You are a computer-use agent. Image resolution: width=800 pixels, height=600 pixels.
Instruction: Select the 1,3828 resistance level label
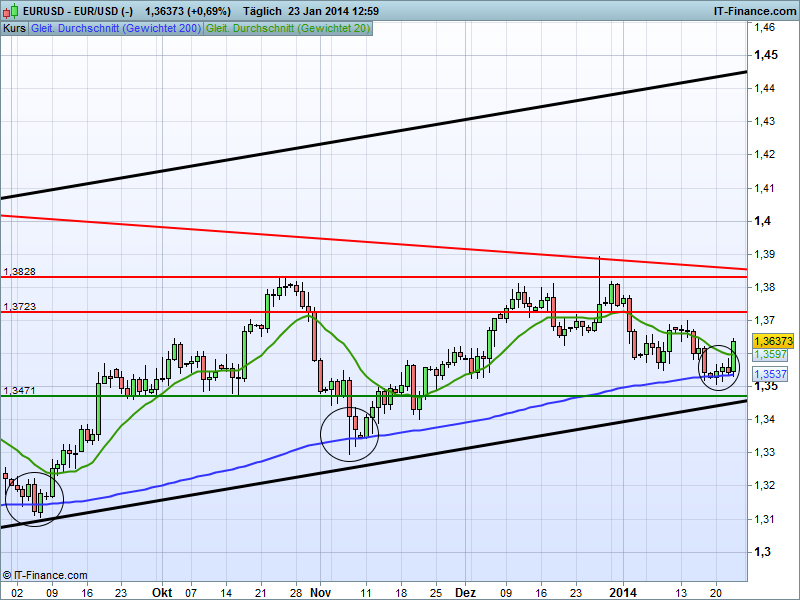pos(19,272)
